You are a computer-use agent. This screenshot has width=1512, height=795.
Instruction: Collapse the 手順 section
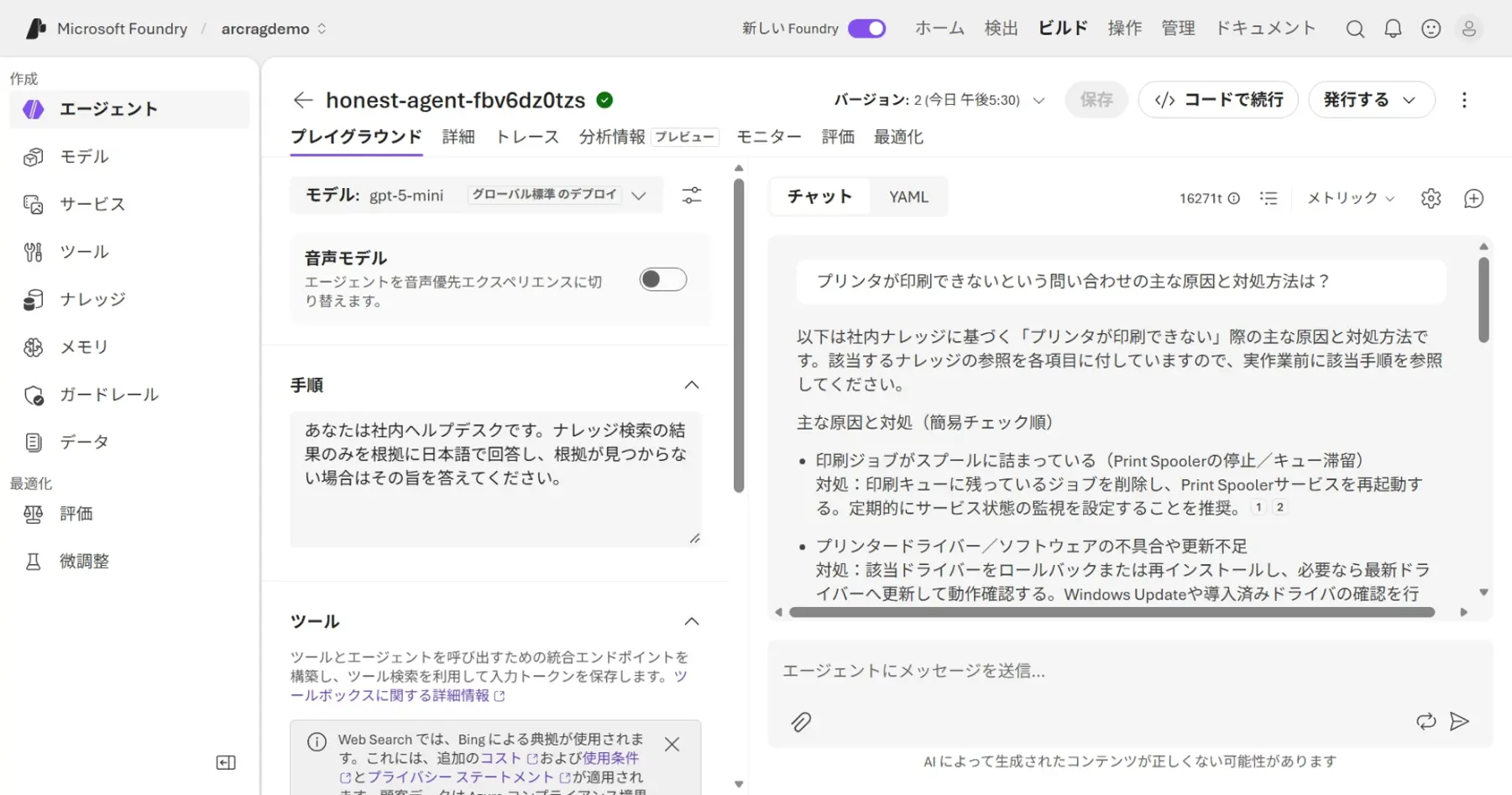tap(692, 385)
